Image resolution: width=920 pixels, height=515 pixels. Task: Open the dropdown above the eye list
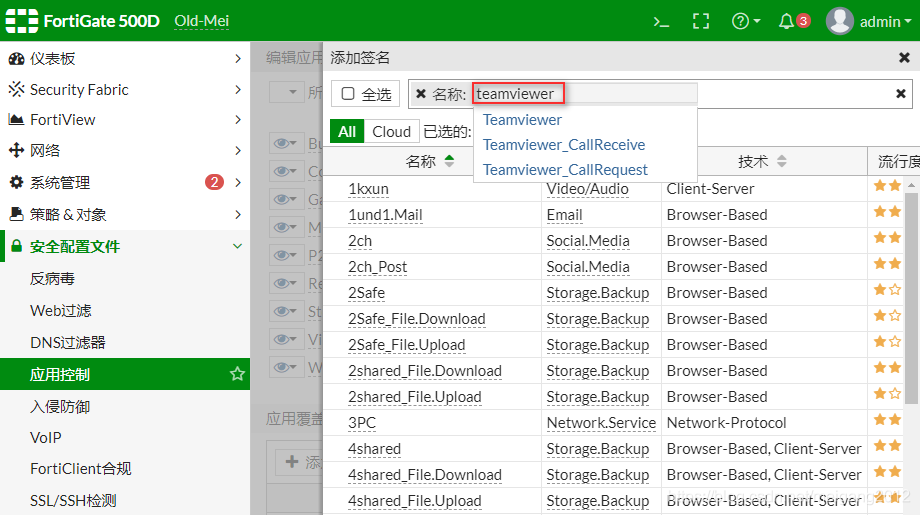(x=288, y=92)
